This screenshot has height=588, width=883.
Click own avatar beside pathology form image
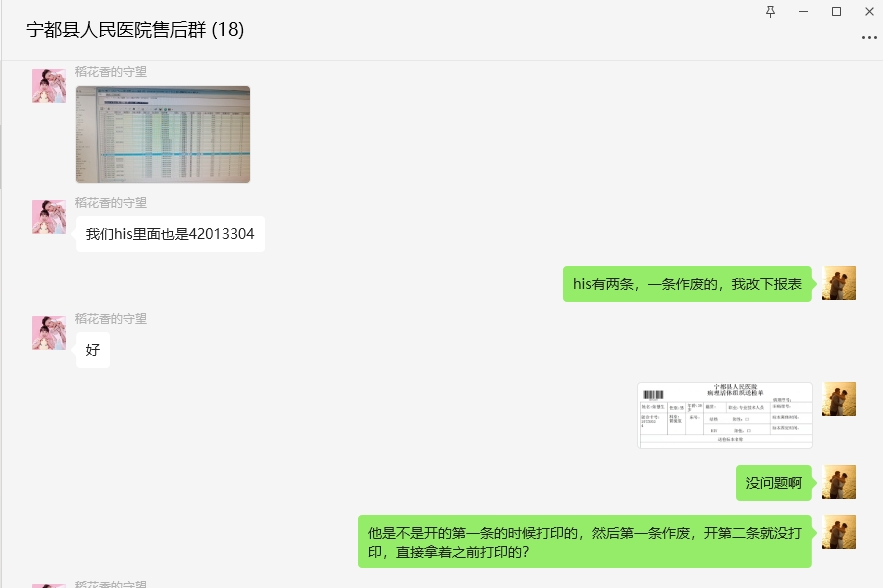pyautogui.click(x=839, y=399)
